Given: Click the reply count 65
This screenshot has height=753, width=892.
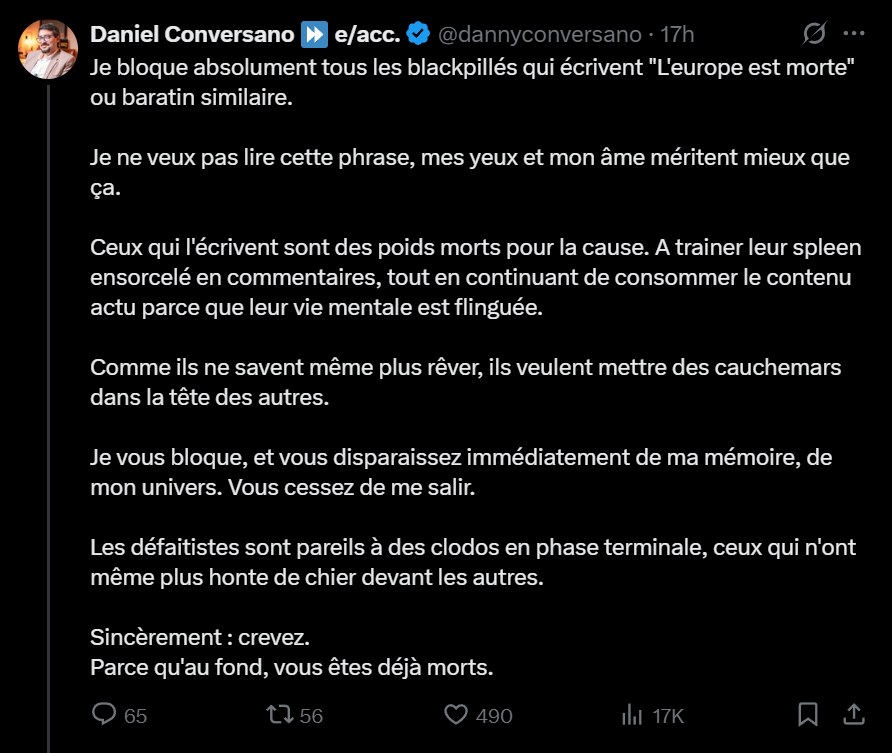Looking at the screenshot, I should (x=135, y=716).
